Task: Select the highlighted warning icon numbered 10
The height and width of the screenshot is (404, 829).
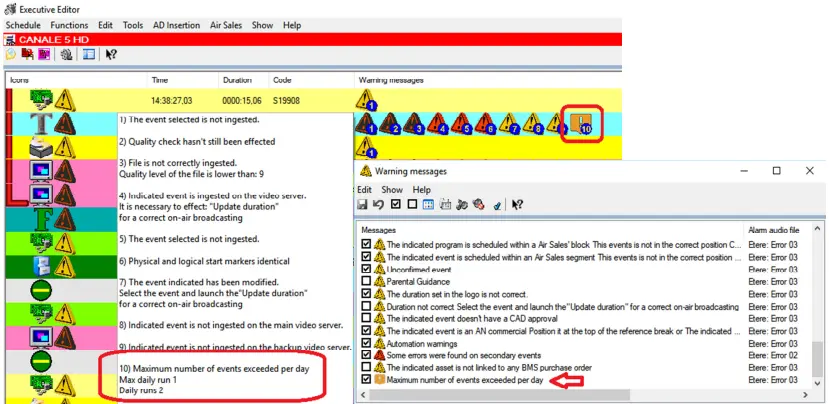Action: click(x=581, y=123)
